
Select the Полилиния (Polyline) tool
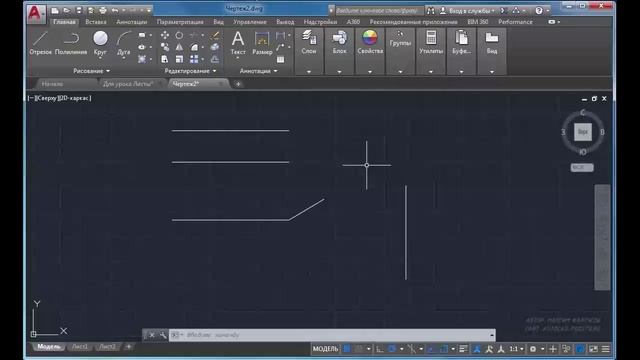coord(71,43)
